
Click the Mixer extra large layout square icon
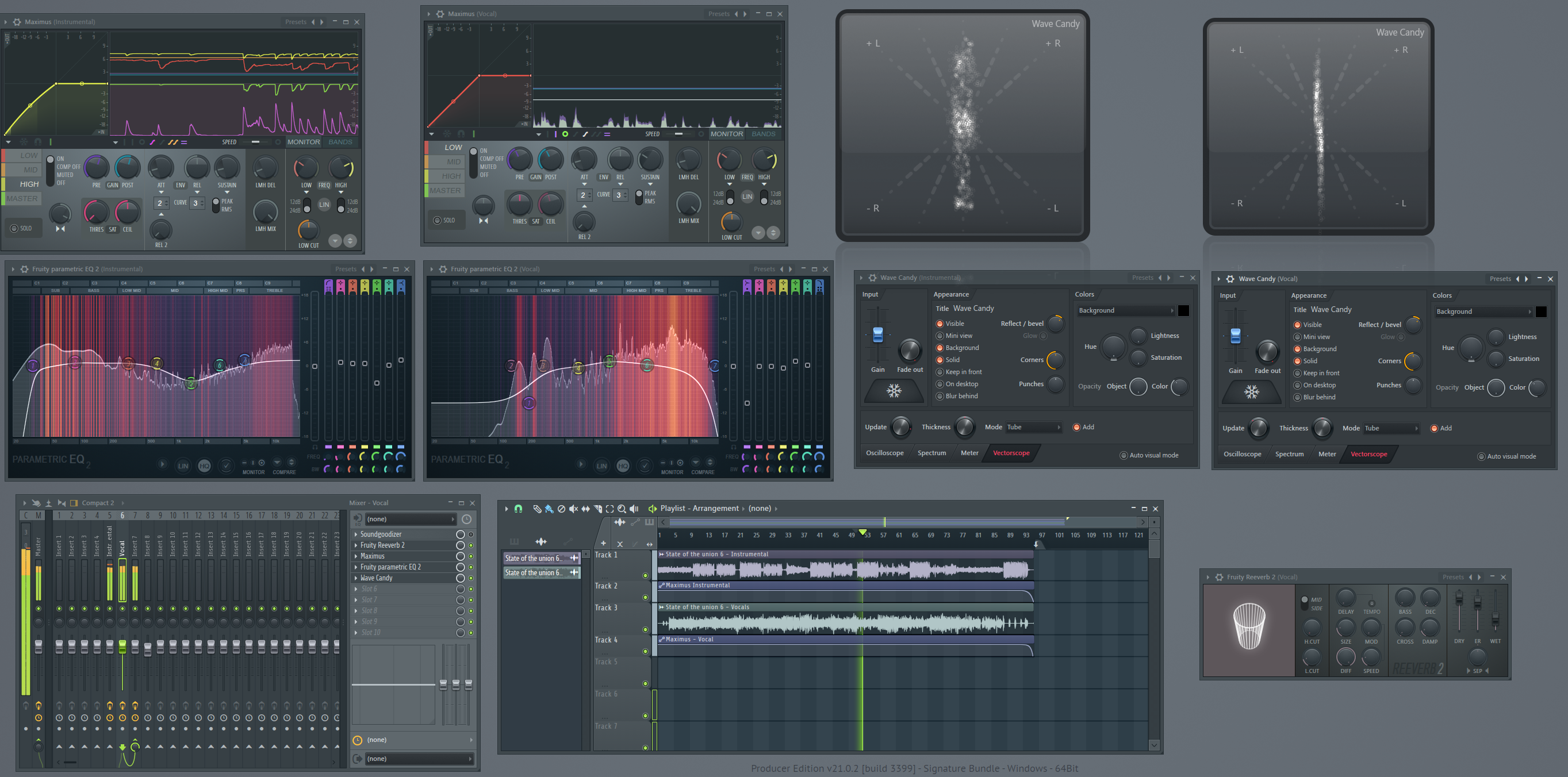click(x=74, y=503)
